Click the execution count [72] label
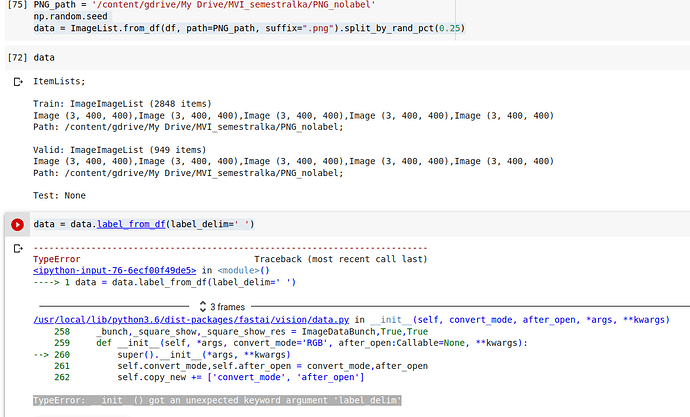Screen dimensions: 690x417 (18, 58)
